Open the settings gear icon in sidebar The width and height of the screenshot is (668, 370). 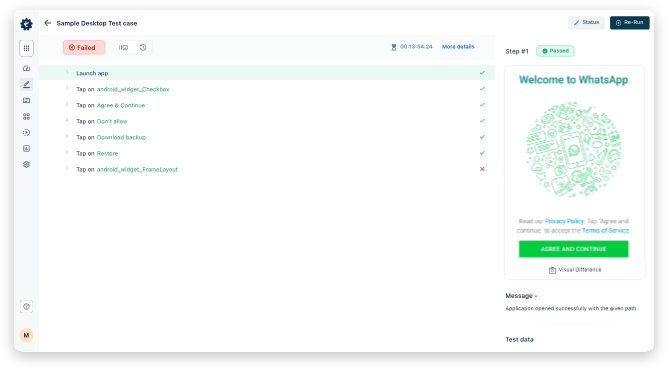click(x=26, y=164)
